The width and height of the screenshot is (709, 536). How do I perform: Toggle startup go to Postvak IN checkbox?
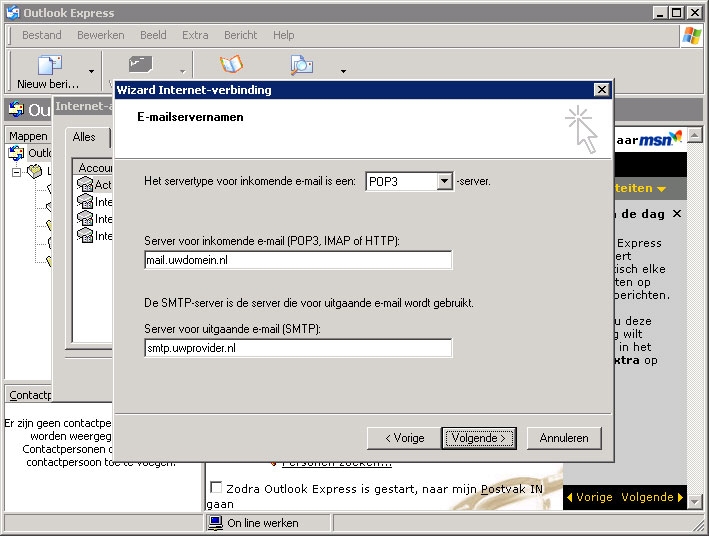click(x=216, y=488)
